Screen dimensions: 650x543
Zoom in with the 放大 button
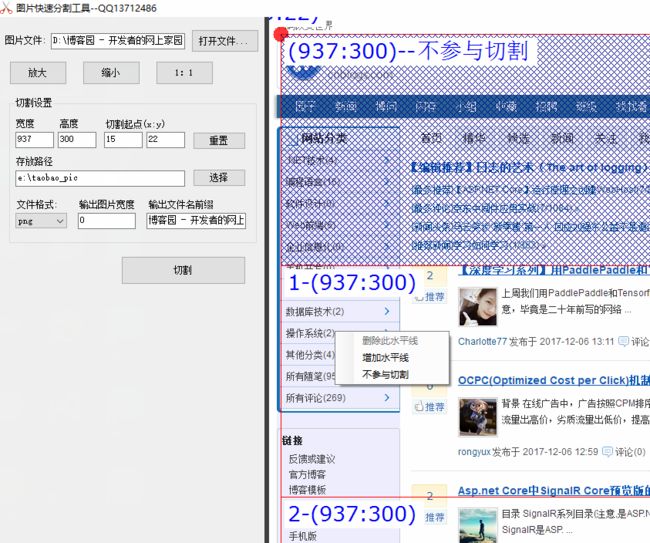coord(38,73)
